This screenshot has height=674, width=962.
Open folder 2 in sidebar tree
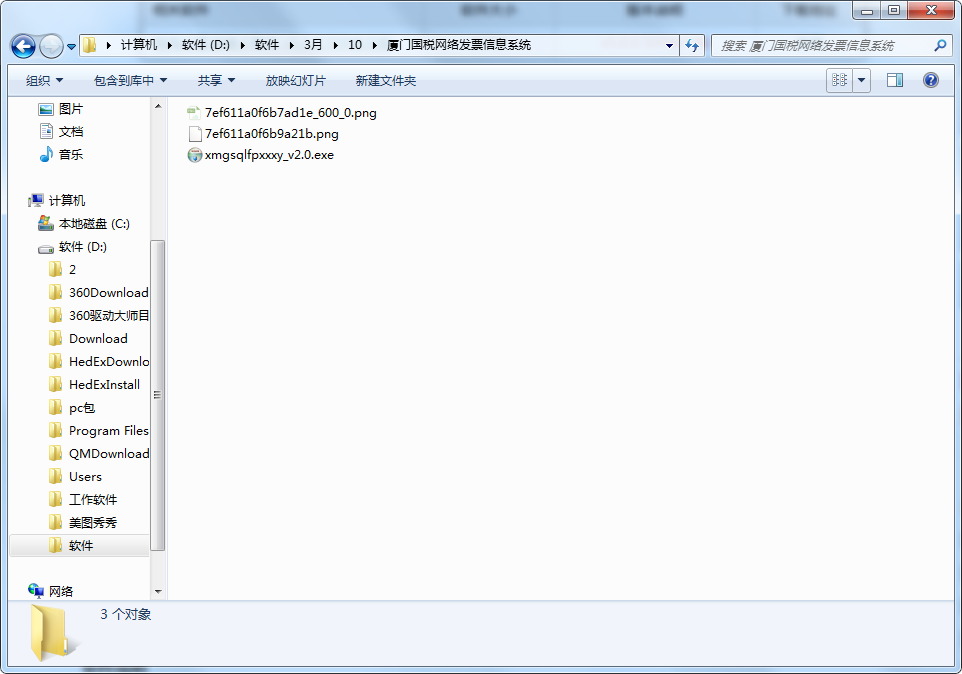72,270
